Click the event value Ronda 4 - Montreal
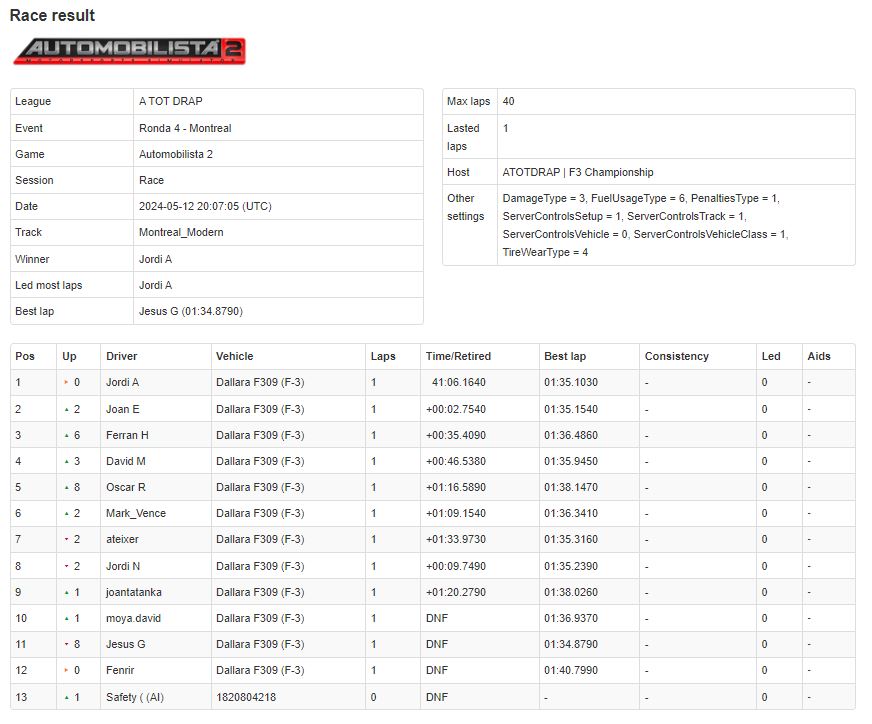Image resolution: width=872 pixels, height=724 pixels. click(185, 128)
